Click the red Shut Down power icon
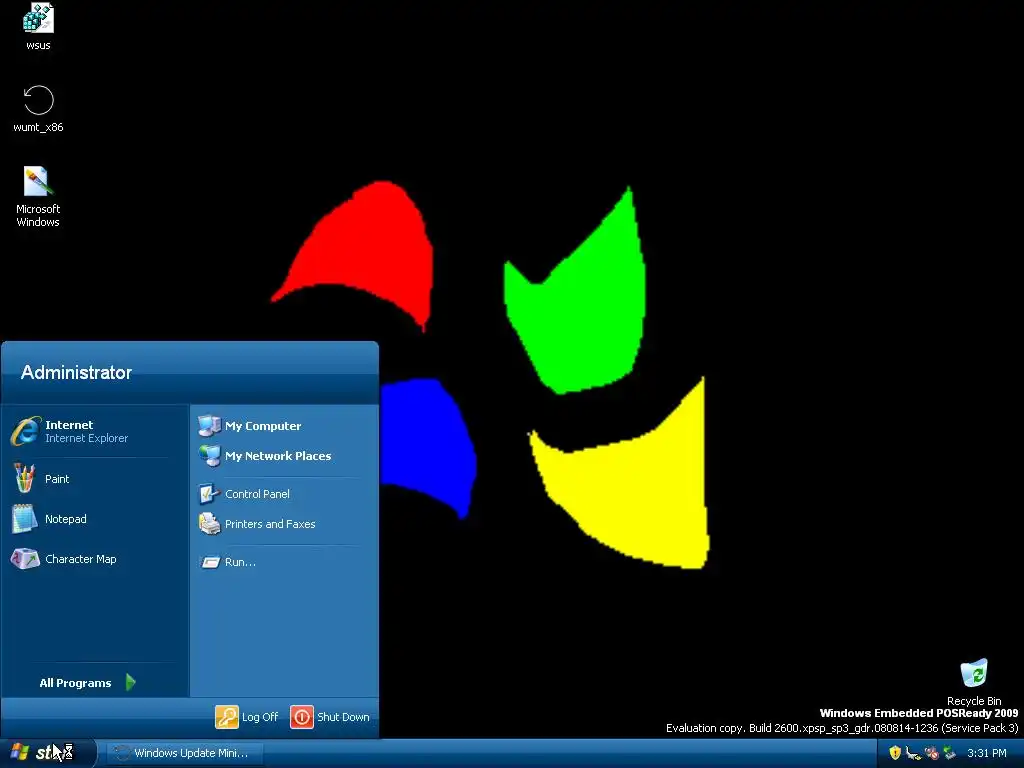 coord(302,716)
